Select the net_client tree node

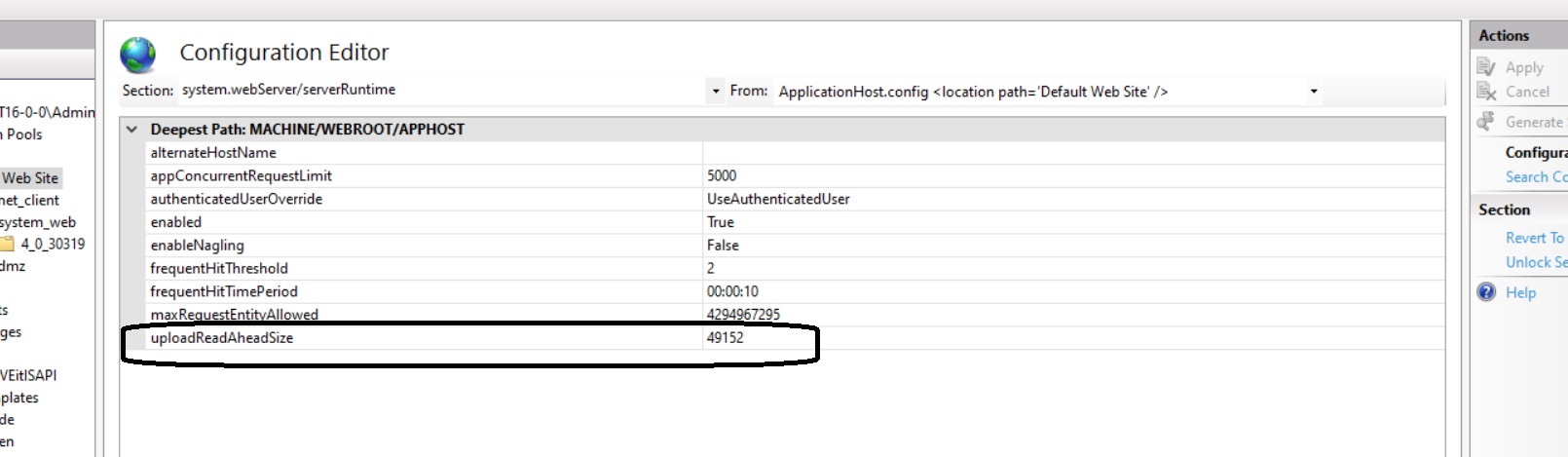pos(30,200)
